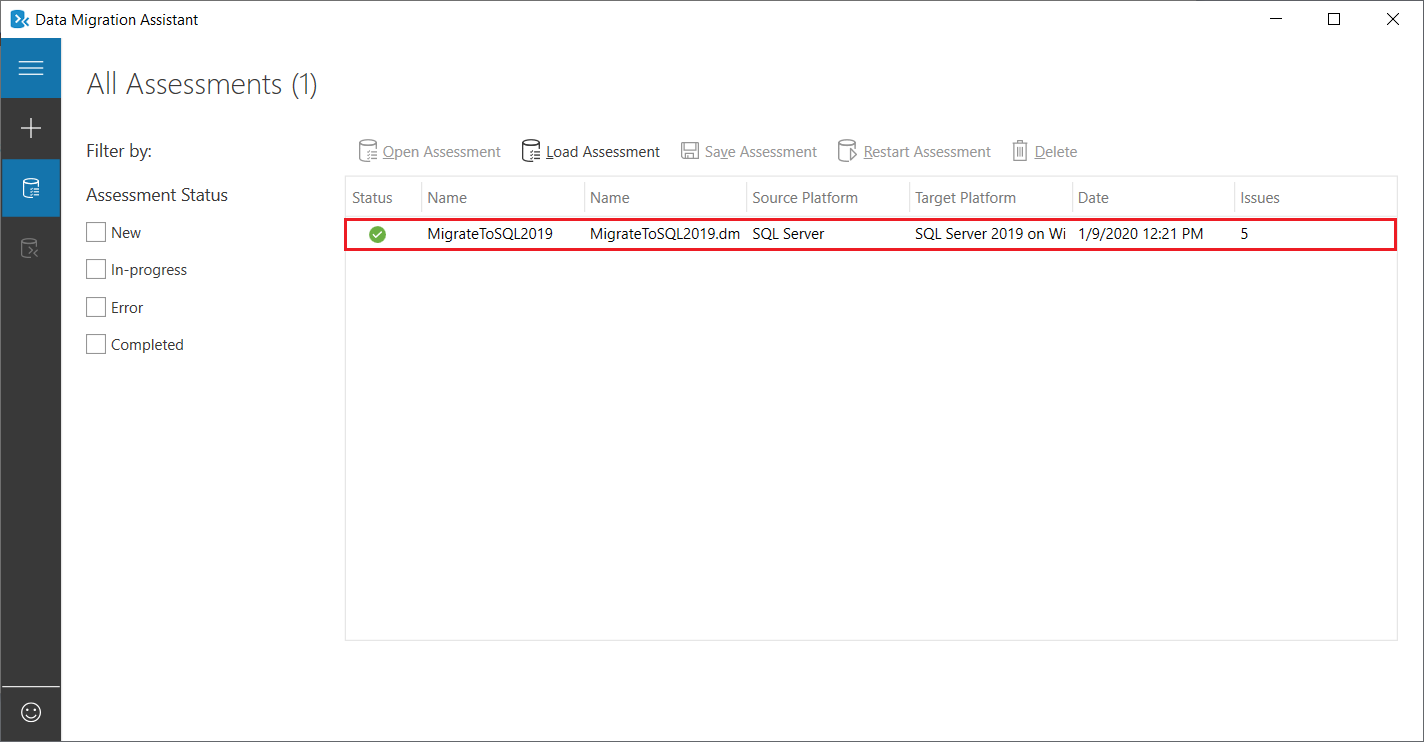Click Save Assessment in toolbar
Viewport: 1424px width, 742px height.
click(x=749, y=152)
